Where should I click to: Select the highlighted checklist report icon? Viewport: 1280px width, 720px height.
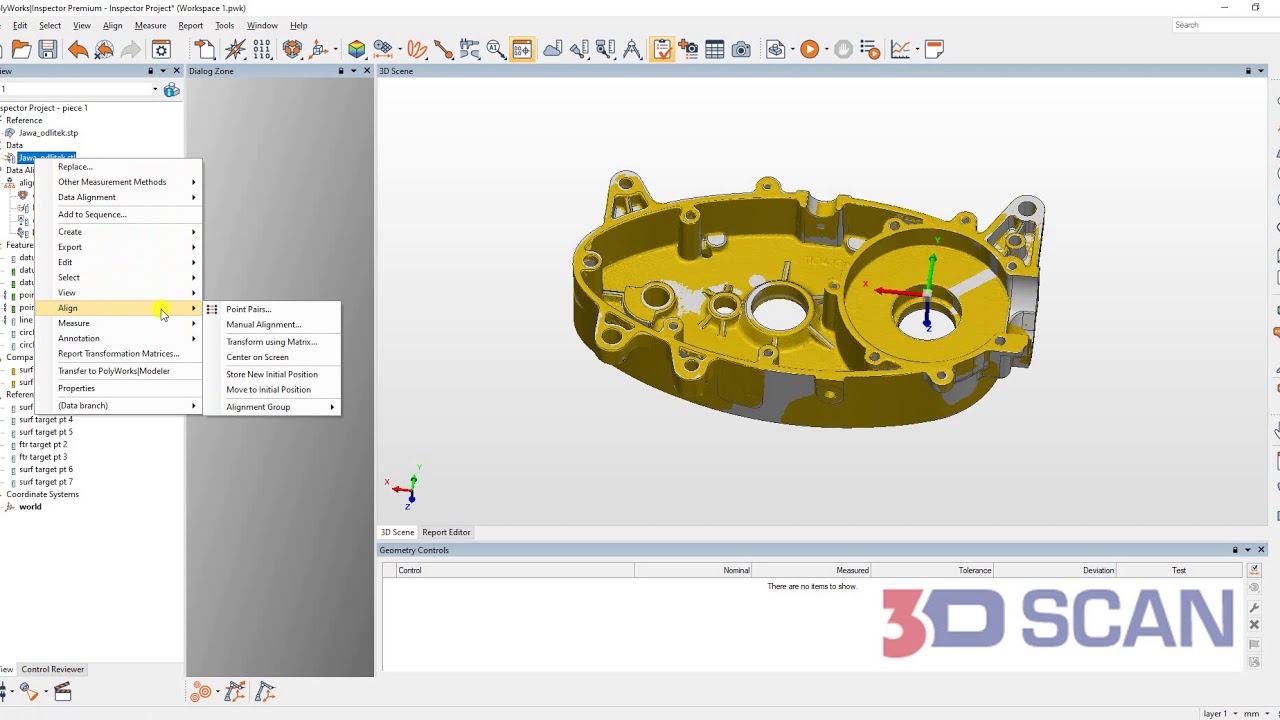(662, 48)
